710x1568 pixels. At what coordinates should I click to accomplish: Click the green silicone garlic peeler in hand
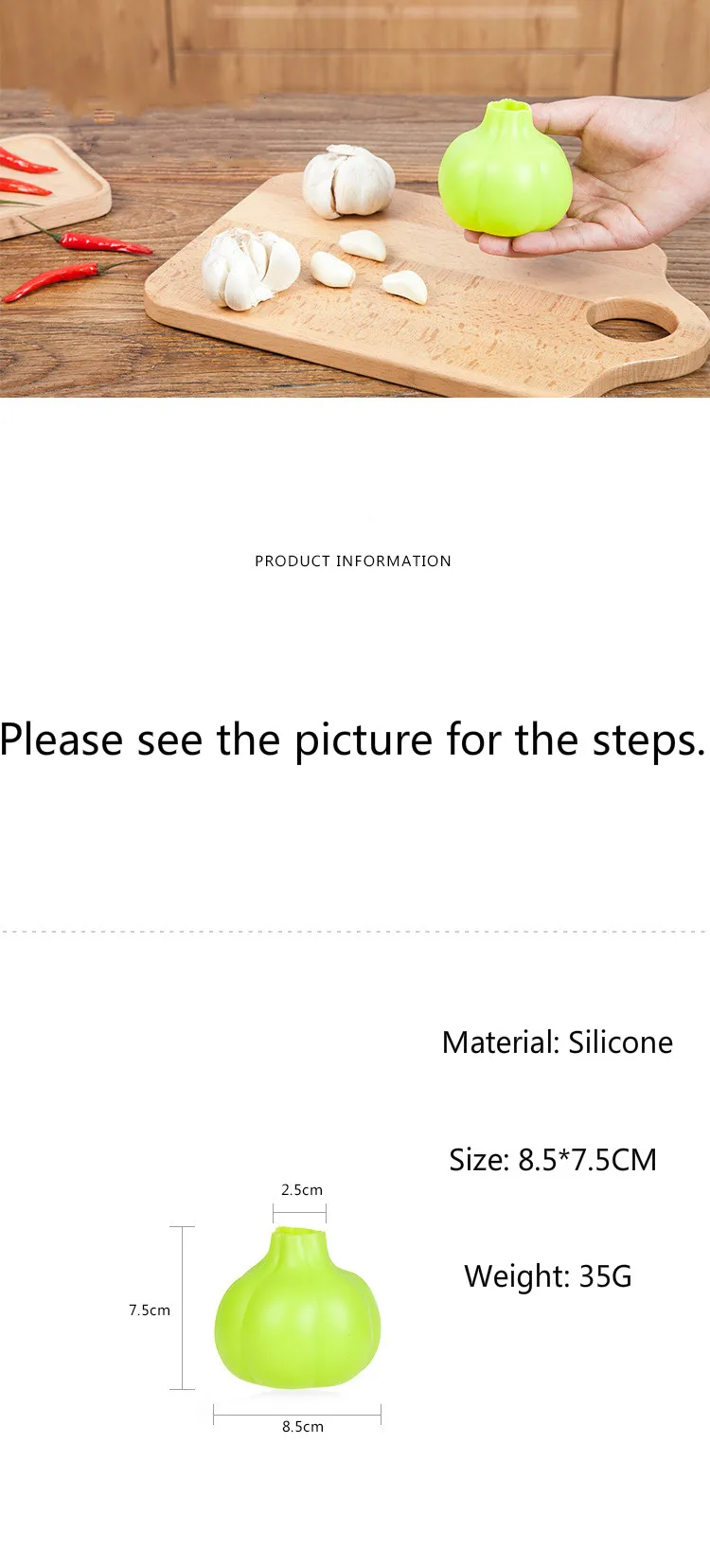pos(506,169)
